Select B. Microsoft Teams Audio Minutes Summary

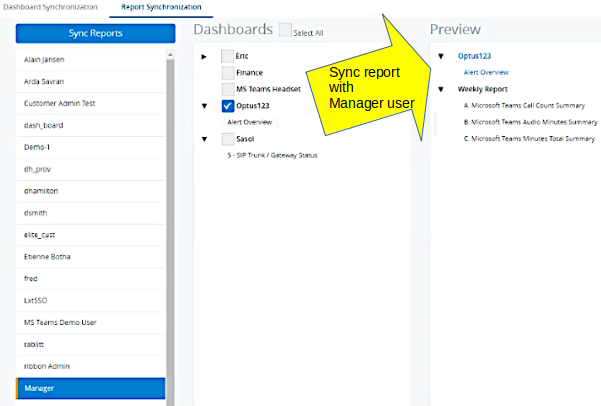(530, 122)
